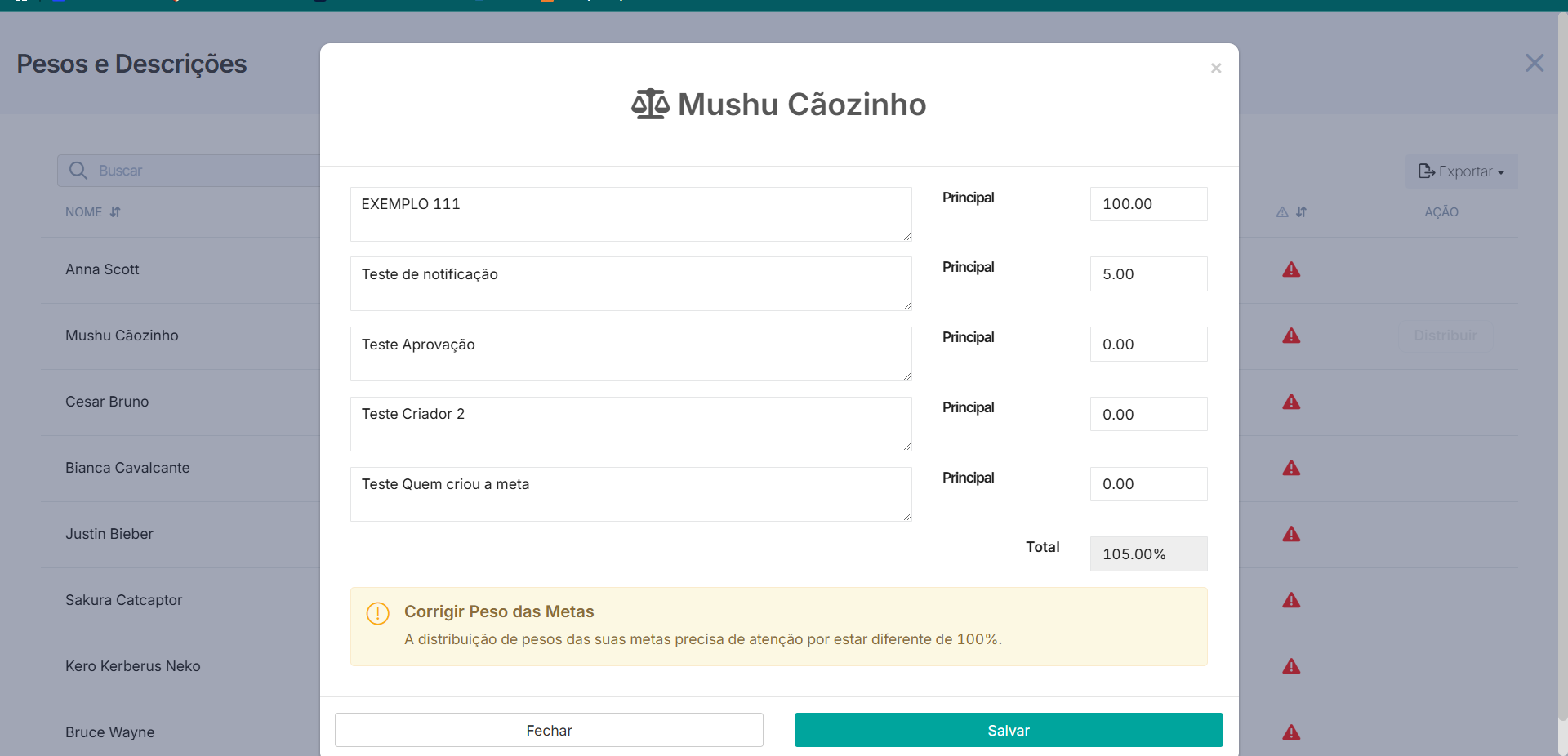This screenshot has width=1568, height=756.
Task: Select Kero Kerberus Neko in the list
Action: pos(133,666)
